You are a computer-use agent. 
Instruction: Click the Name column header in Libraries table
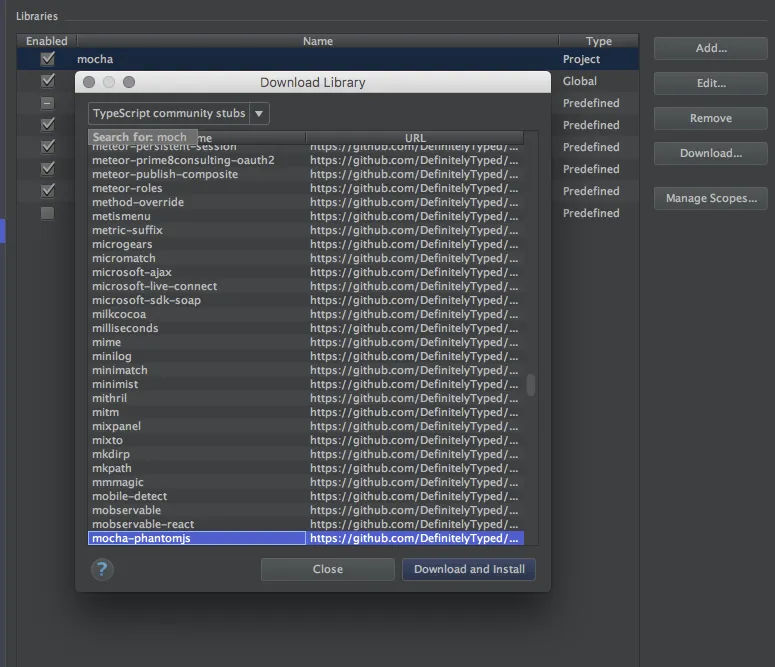[318, 41]
